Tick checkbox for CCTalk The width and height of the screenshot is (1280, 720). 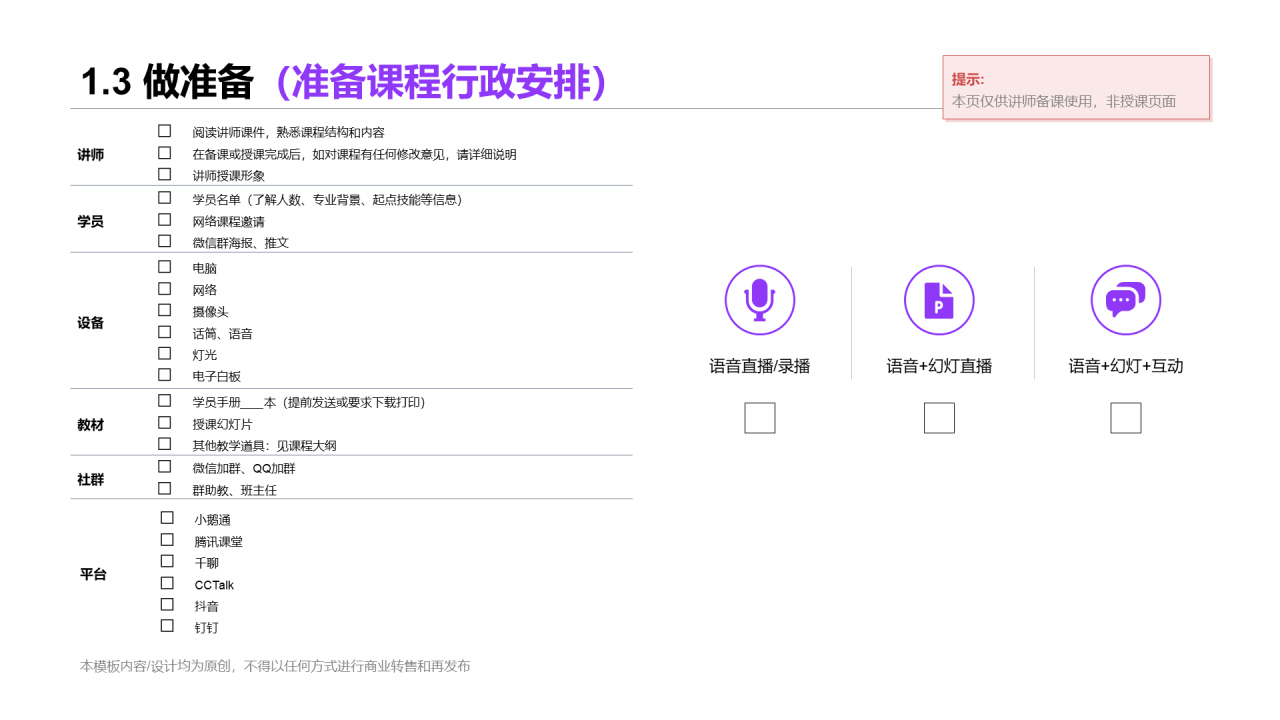(x=167, y=583)
